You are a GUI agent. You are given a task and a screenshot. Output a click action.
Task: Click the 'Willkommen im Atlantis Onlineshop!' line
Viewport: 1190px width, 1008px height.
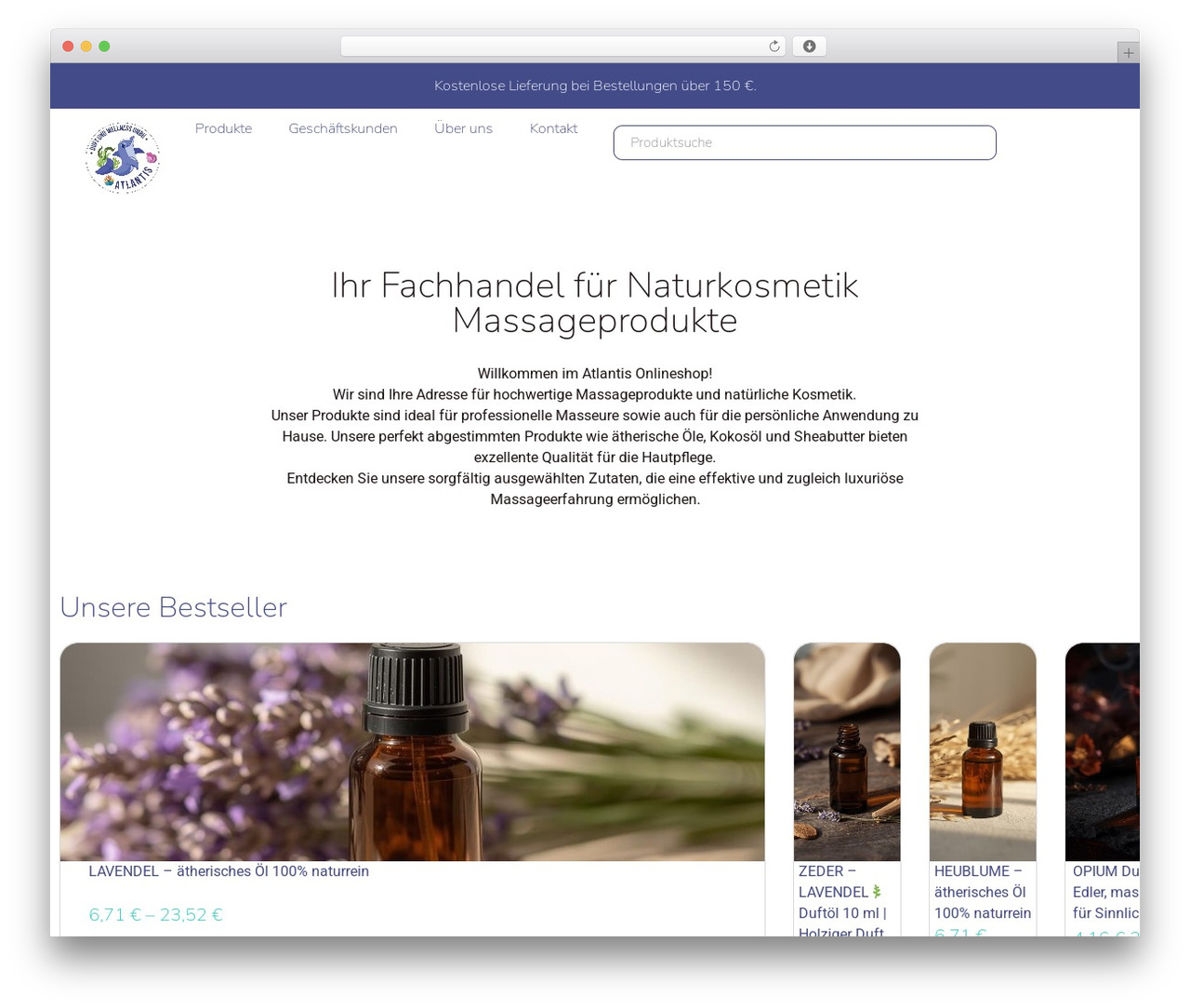595,374
